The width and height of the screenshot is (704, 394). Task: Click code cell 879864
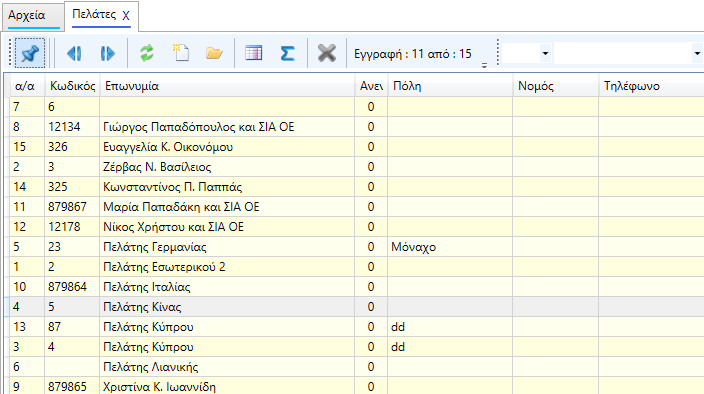point(72,287)
